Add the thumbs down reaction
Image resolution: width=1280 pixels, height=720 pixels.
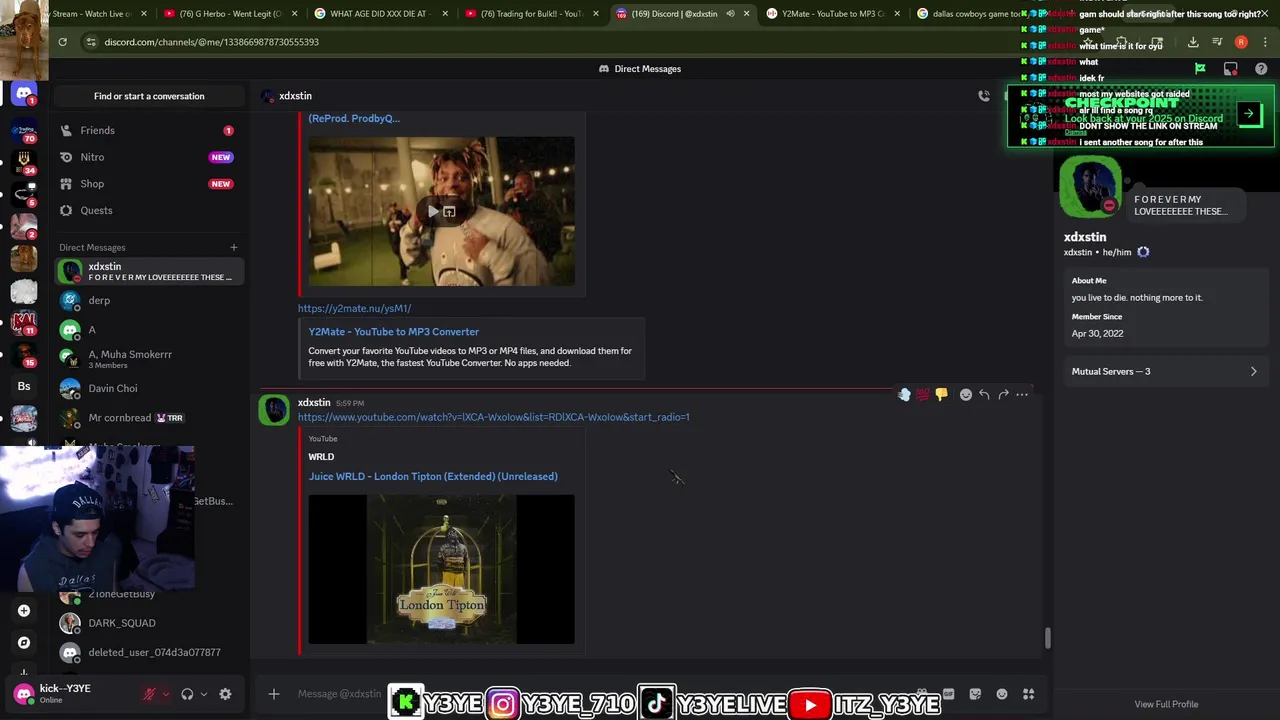(941, 395)
